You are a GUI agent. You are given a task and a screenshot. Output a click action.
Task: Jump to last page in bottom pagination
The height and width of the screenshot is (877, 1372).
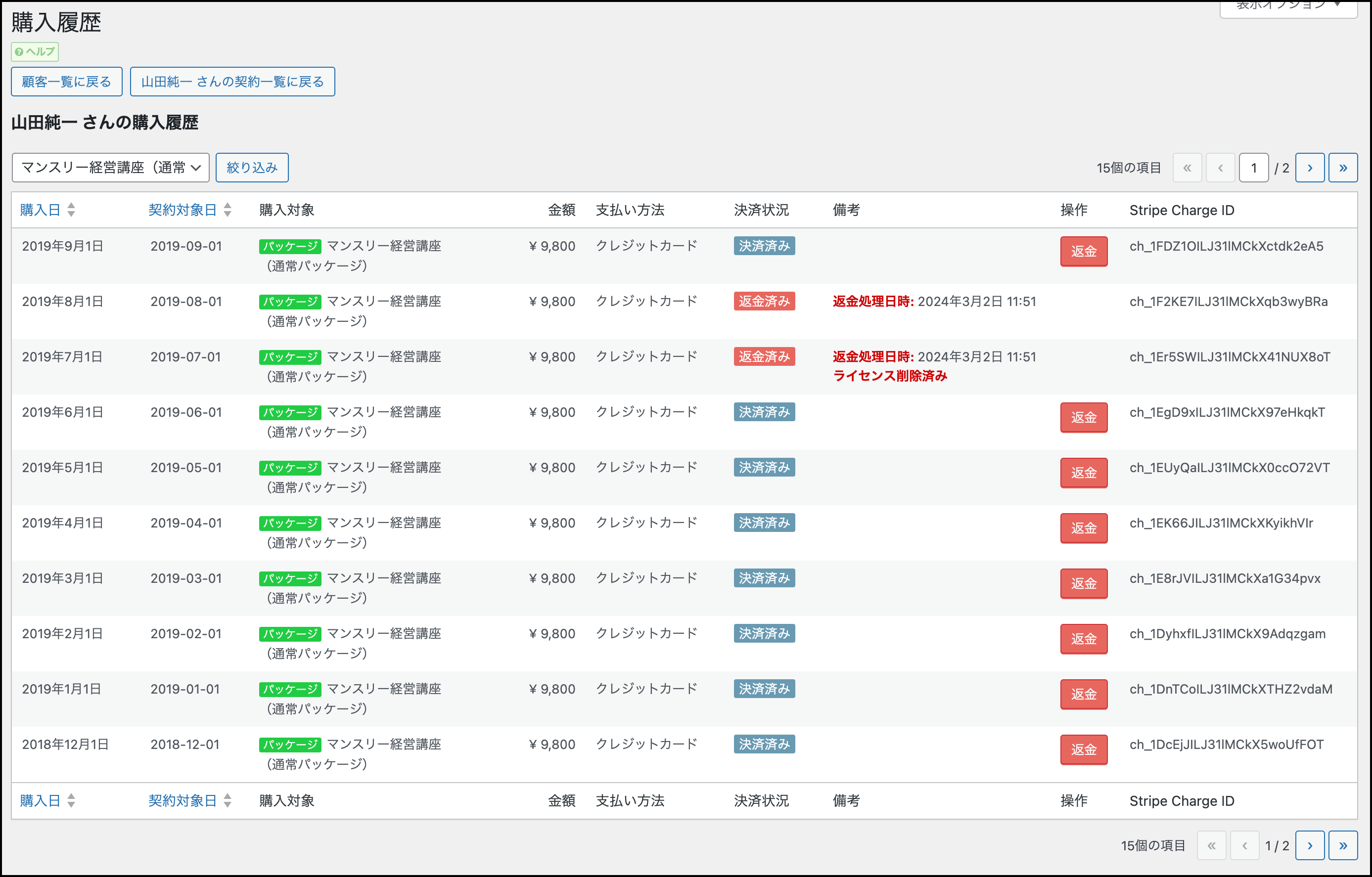click(x=1342, y=846)
